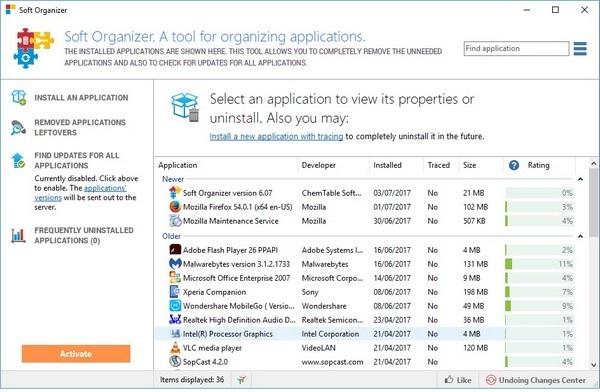Click VideoLAN developer cell
The width and height of the screenshot is (600, 392).
(x=318, y=348)
